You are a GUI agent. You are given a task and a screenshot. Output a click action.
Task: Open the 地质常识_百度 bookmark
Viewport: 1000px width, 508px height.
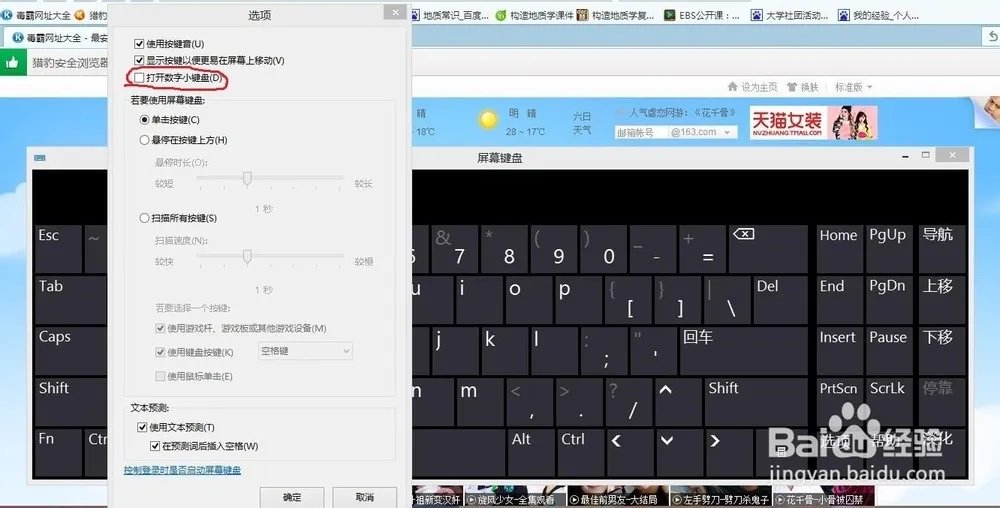tap(448, 15)
